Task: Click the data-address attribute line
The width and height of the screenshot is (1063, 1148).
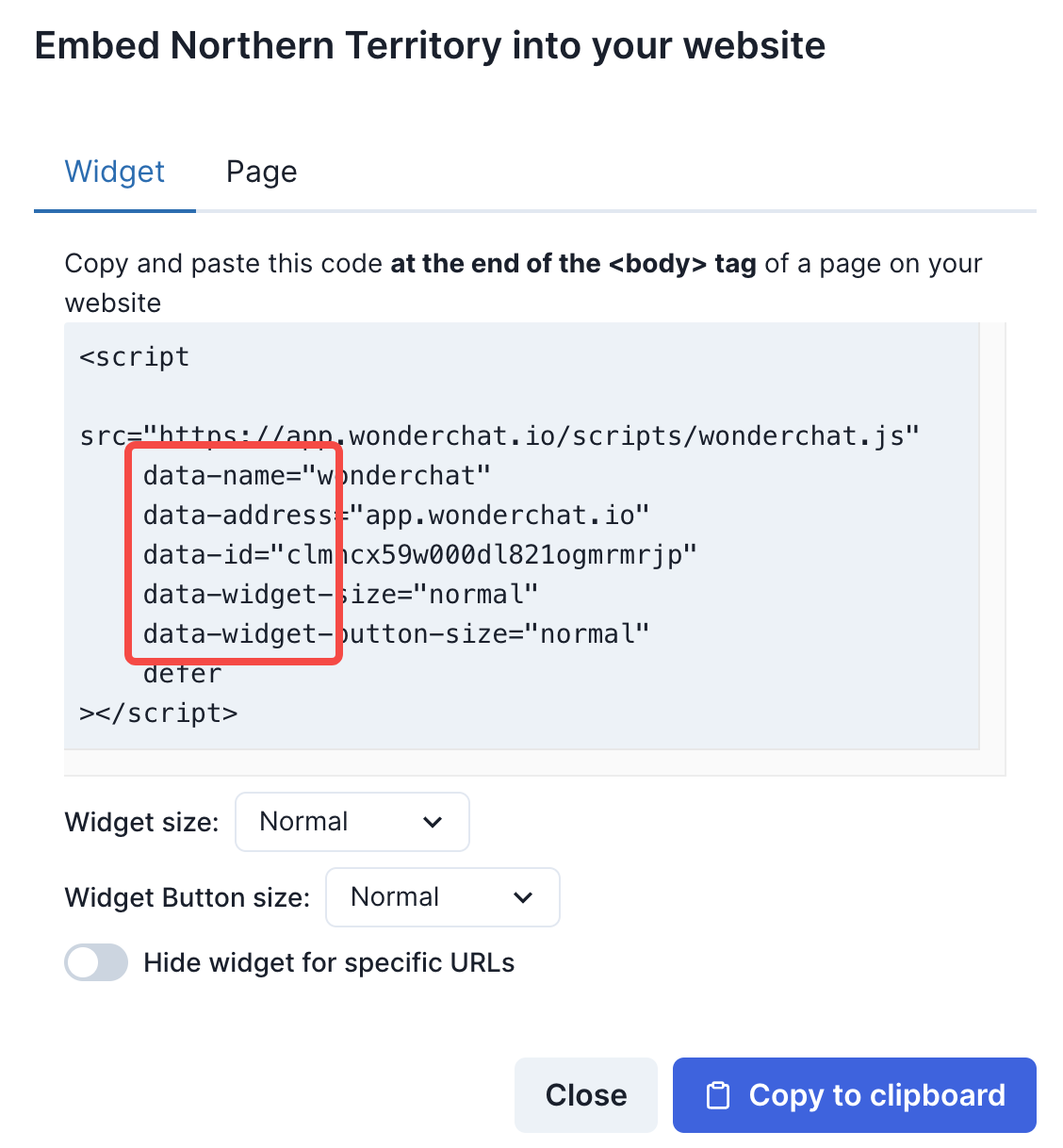Action: 396,515
